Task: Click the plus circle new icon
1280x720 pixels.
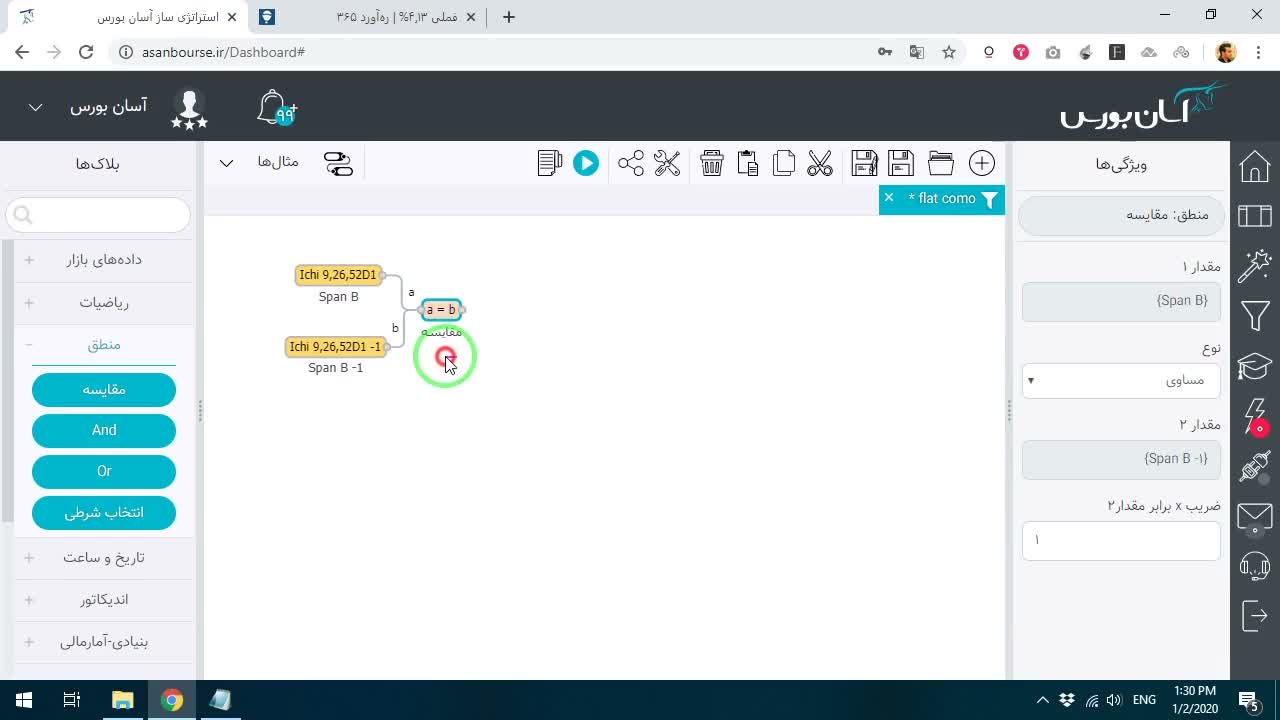Action: pos(982,163)
